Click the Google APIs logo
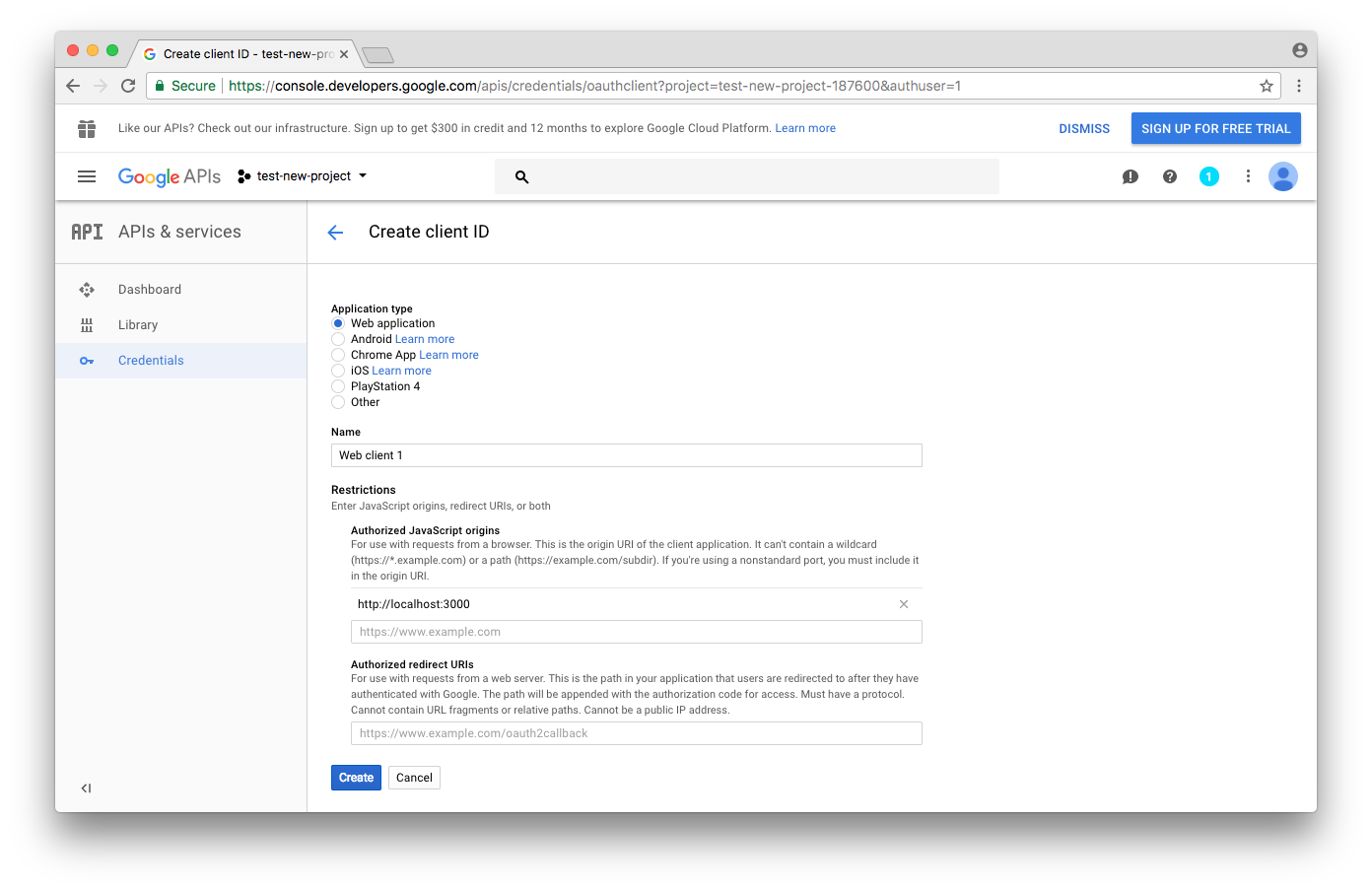Image resolution: width=1372 pixels, height=891 pixels. (170, 176)
